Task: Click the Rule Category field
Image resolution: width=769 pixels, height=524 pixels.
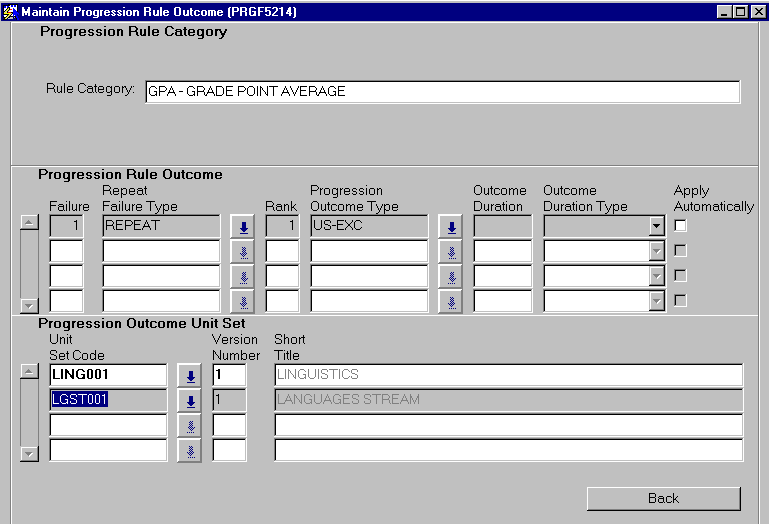Action: pyautogui.click(x=442, y=92)
